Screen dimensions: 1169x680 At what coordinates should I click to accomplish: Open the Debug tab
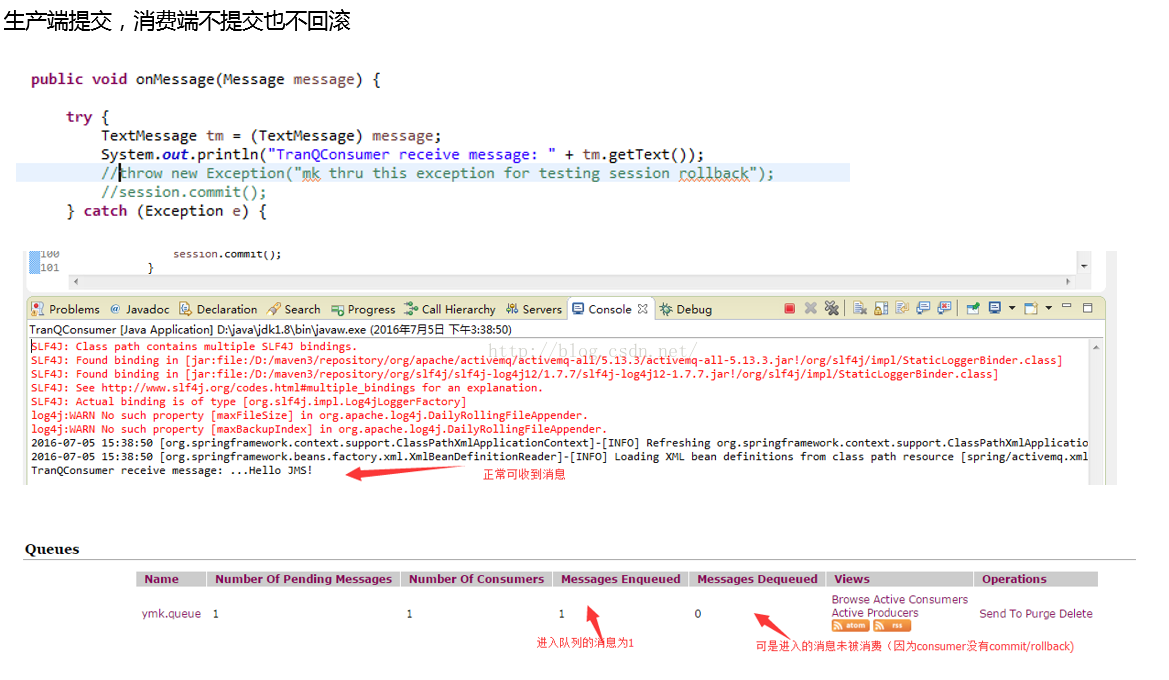click(x=686, y=309)
